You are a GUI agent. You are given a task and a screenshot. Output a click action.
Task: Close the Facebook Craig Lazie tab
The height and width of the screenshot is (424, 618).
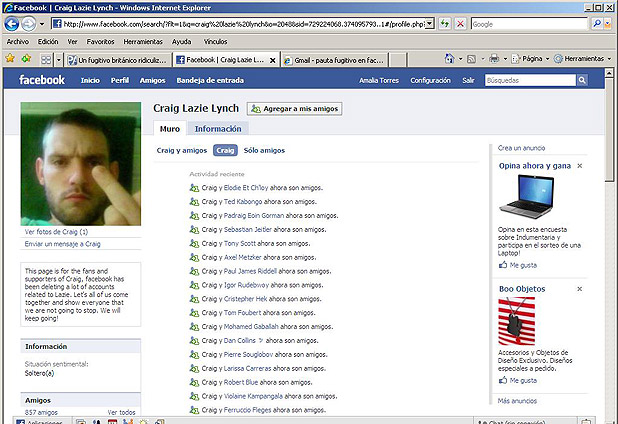click(x=272, y=60)
